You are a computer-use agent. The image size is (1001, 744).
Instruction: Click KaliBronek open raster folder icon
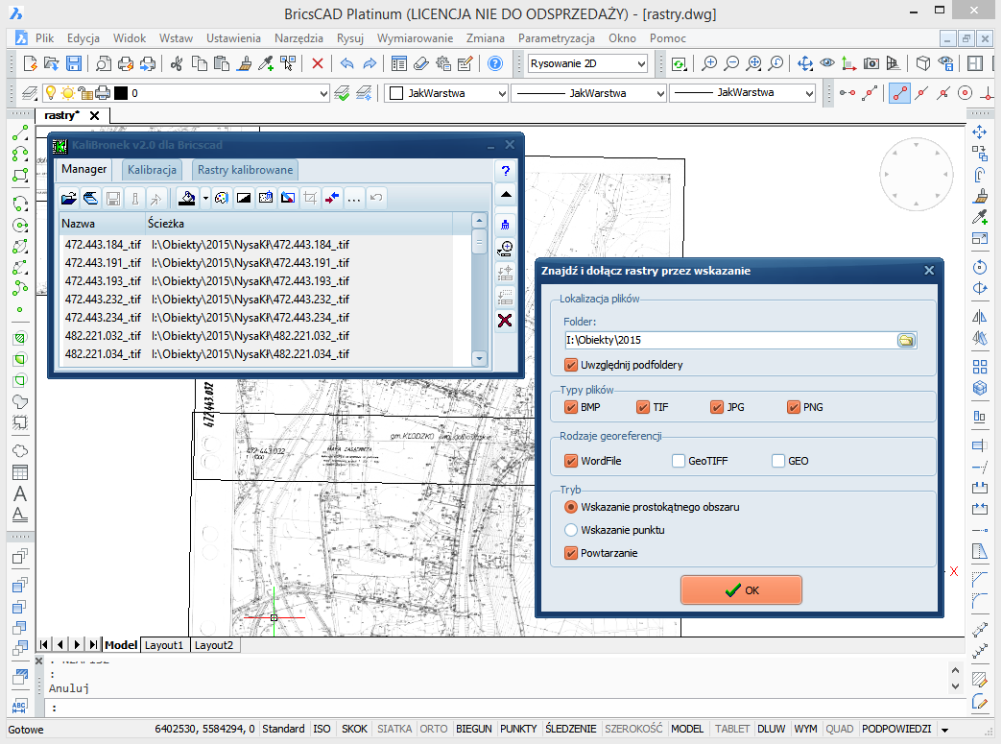[69, 198]
